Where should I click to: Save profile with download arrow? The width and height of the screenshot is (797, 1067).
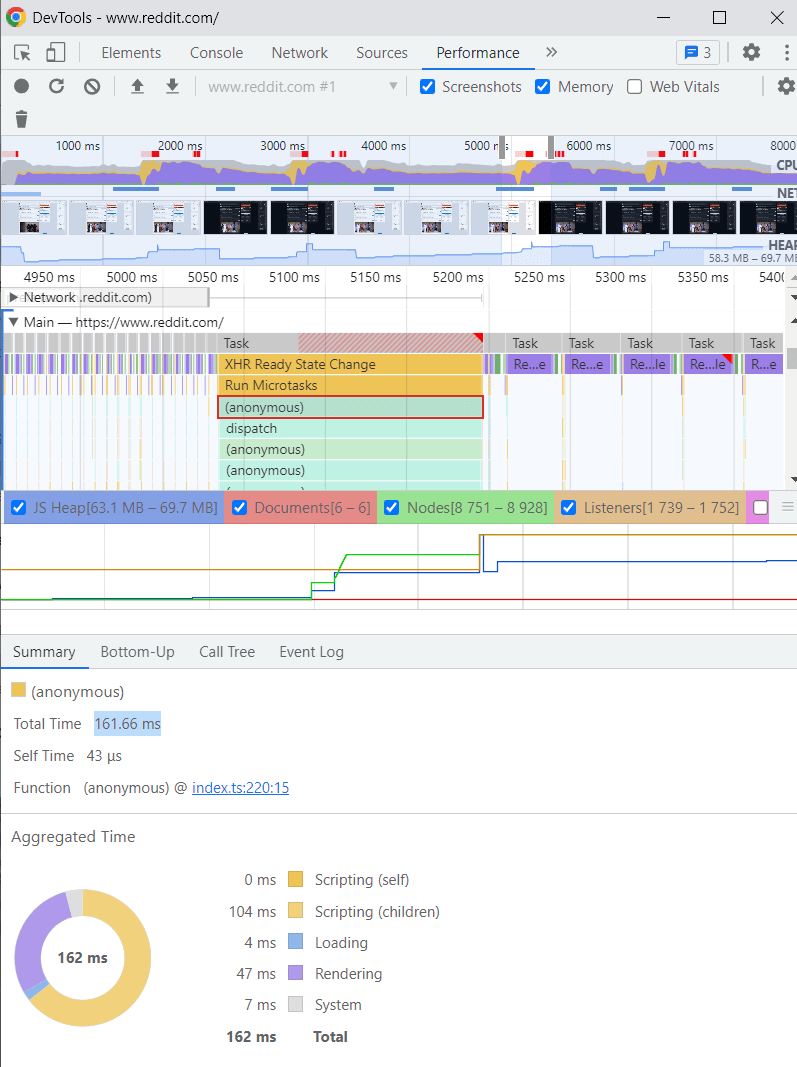click(172, 86)
